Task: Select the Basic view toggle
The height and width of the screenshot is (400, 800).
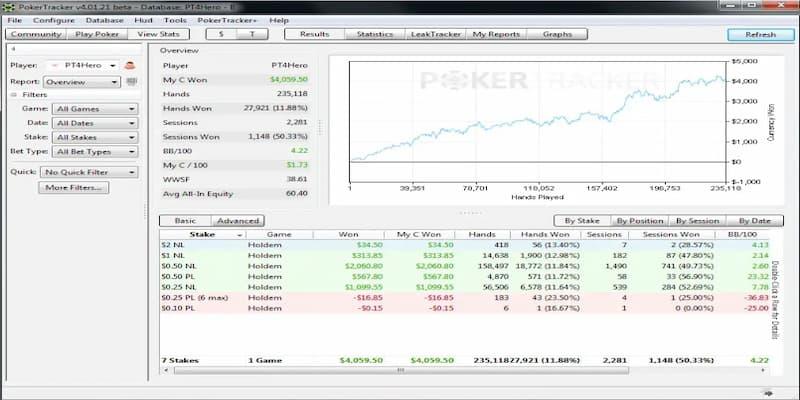Action: tap(185, 221)
